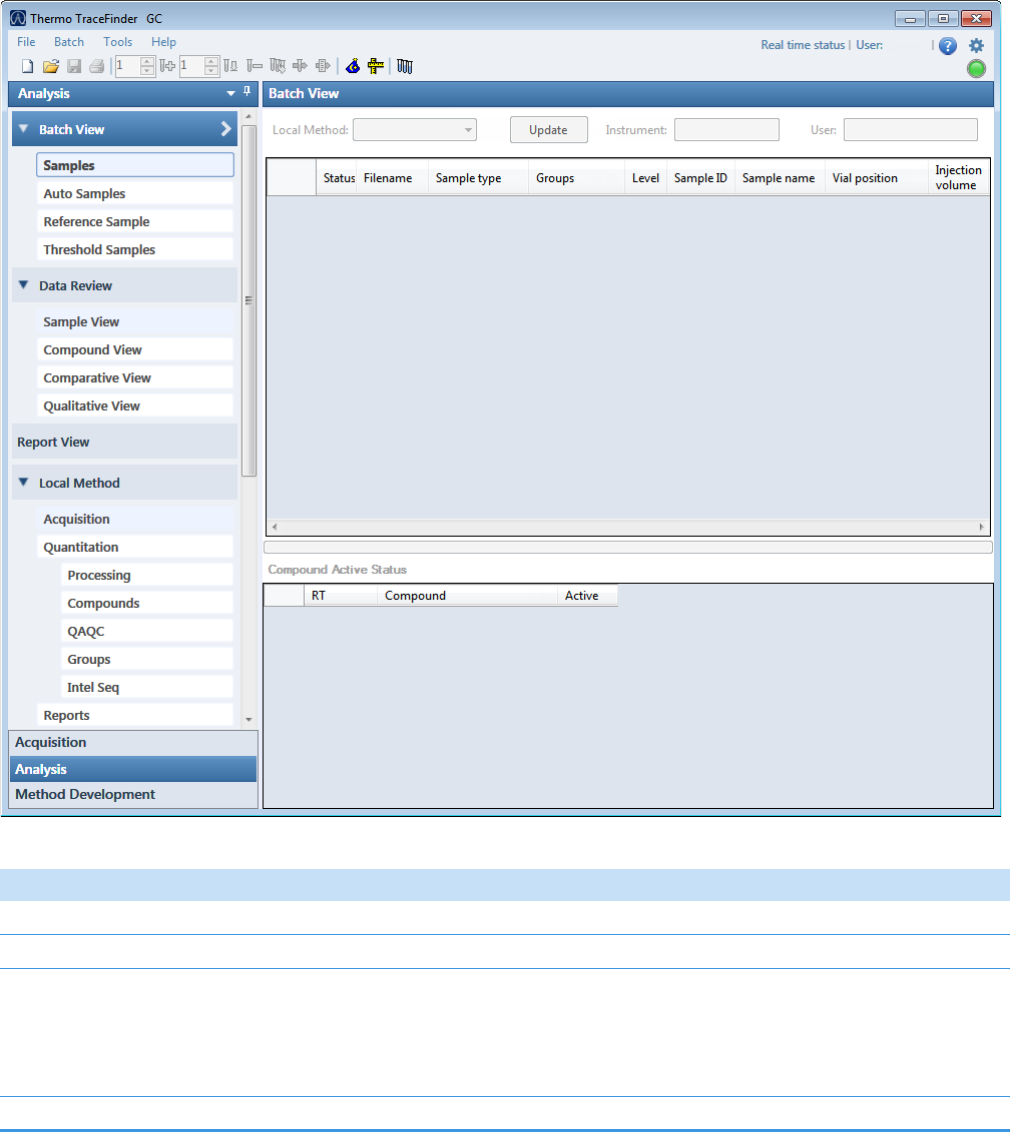The height and width of the screenshot is (1132, 1010).
Task: Open the Batch menu
Action: coord(69,42)
